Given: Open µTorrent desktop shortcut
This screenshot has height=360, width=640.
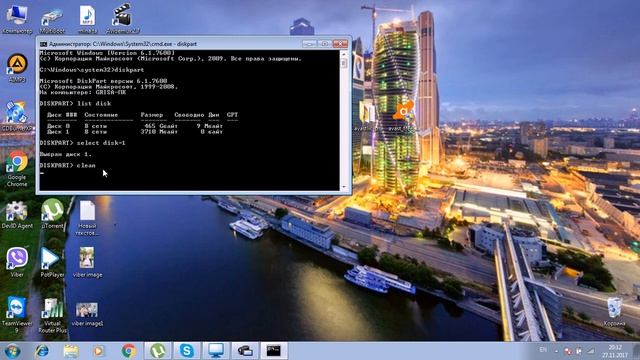Looking at the screenshot, I should tap(52, 213).
